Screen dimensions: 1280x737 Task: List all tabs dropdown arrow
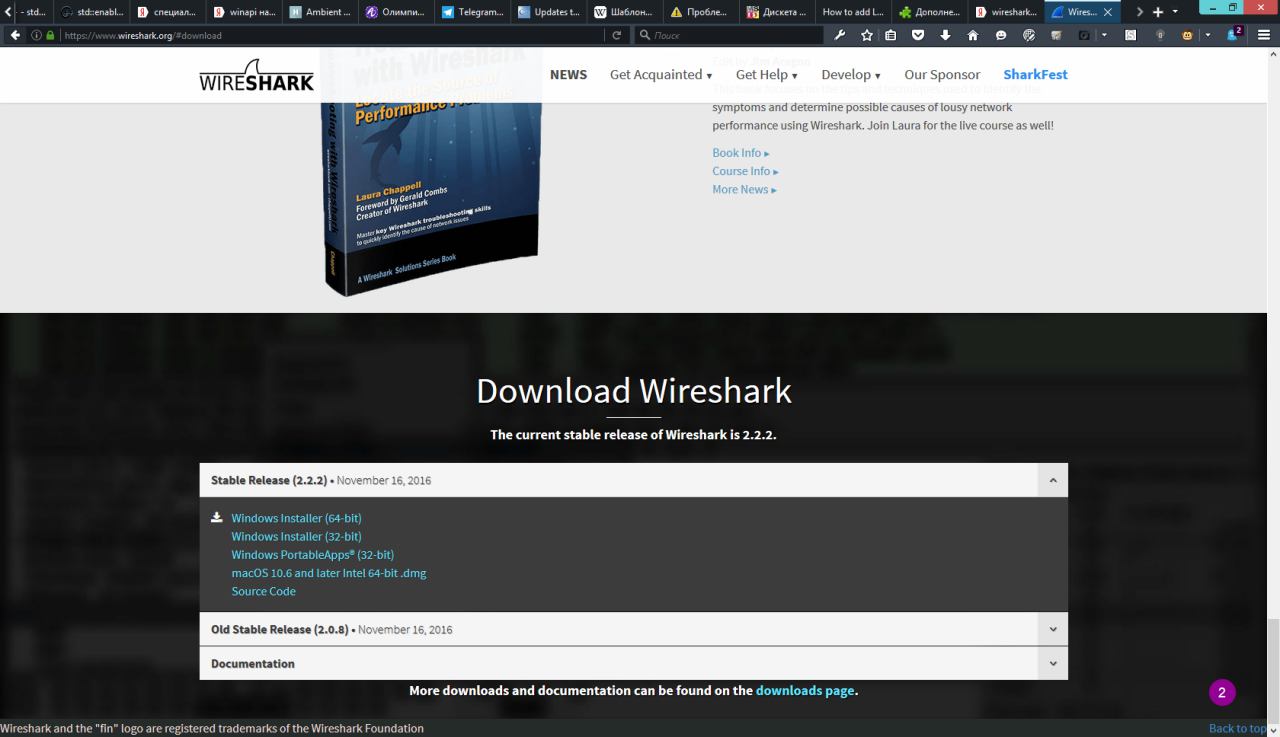(x=1175, y=12)
